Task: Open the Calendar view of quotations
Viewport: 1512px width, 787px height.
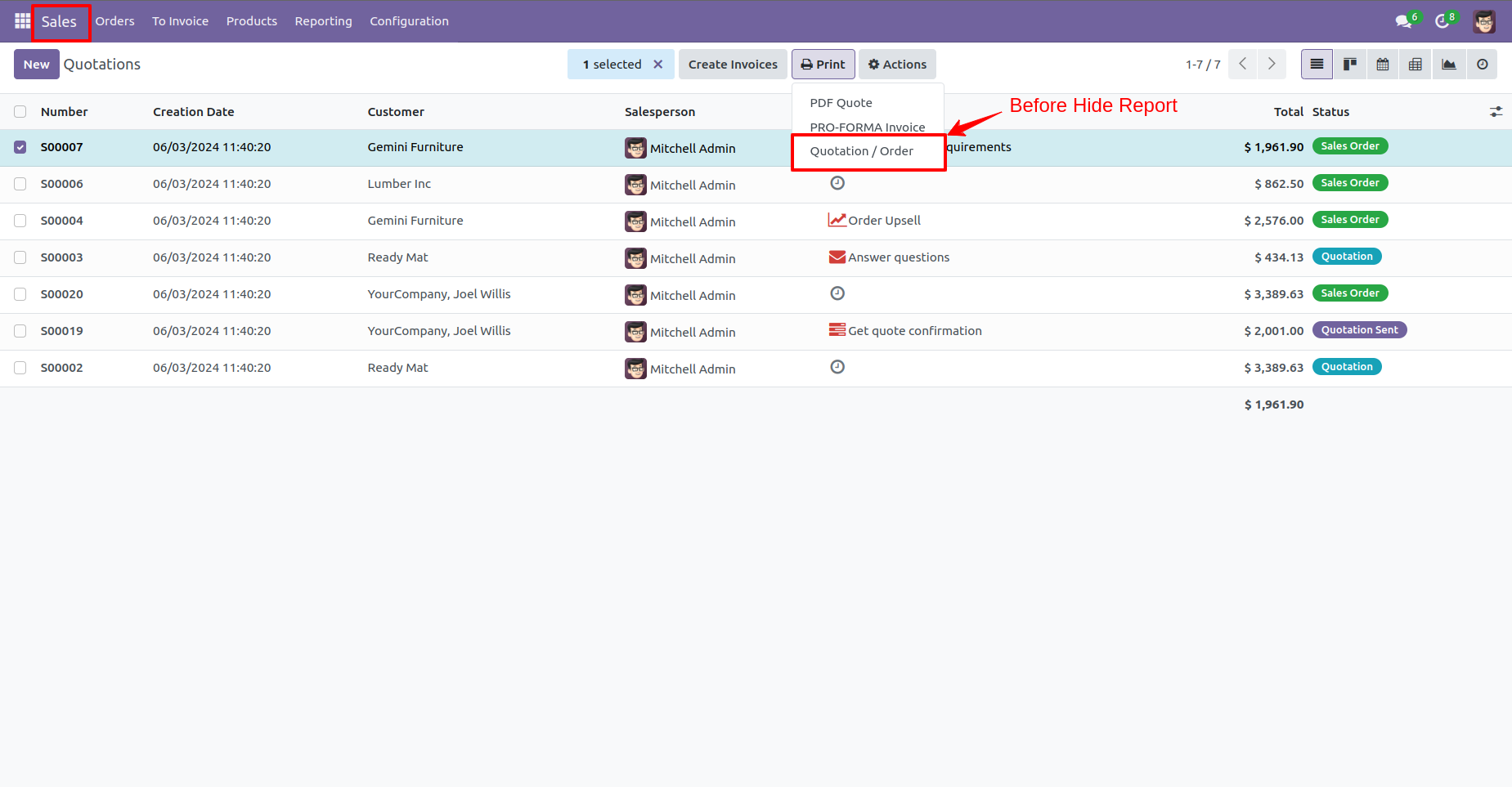Action: coord(1383,64)
